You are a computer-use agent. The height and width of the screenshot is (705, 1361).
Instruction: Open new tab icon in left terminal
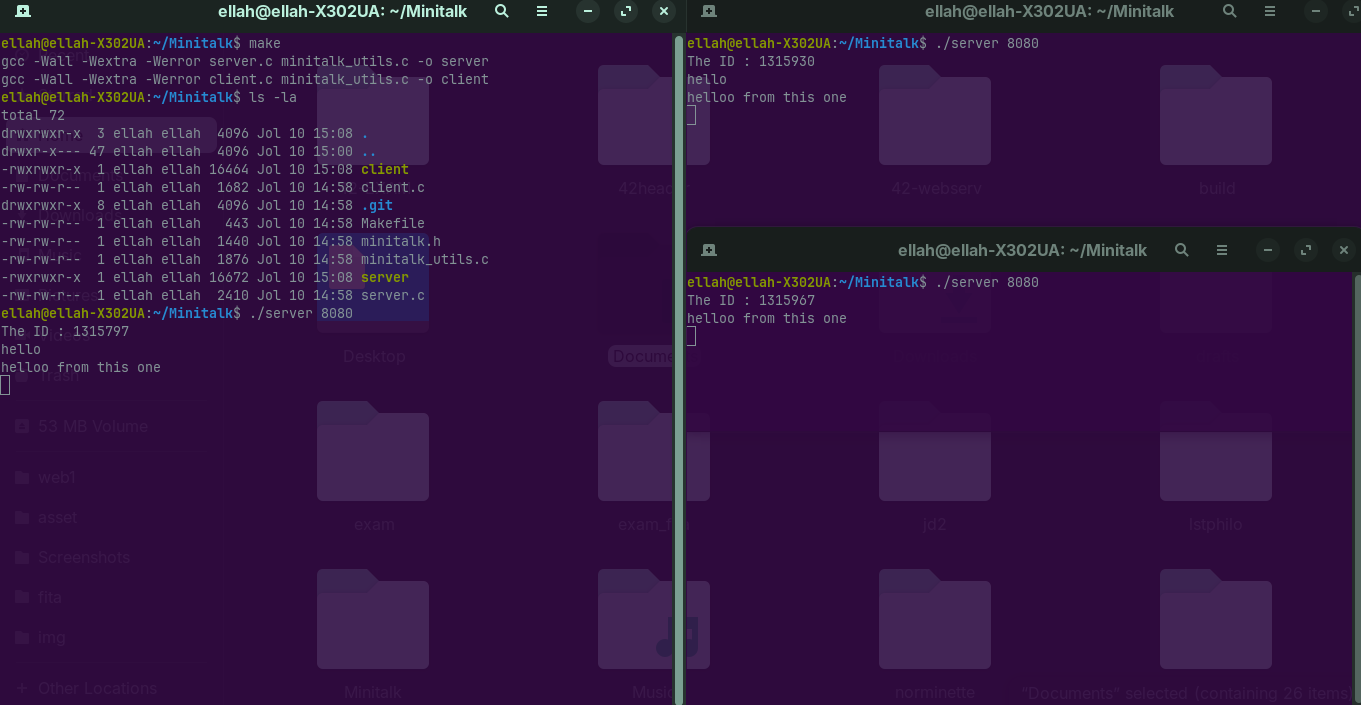(x=23, y=12)
